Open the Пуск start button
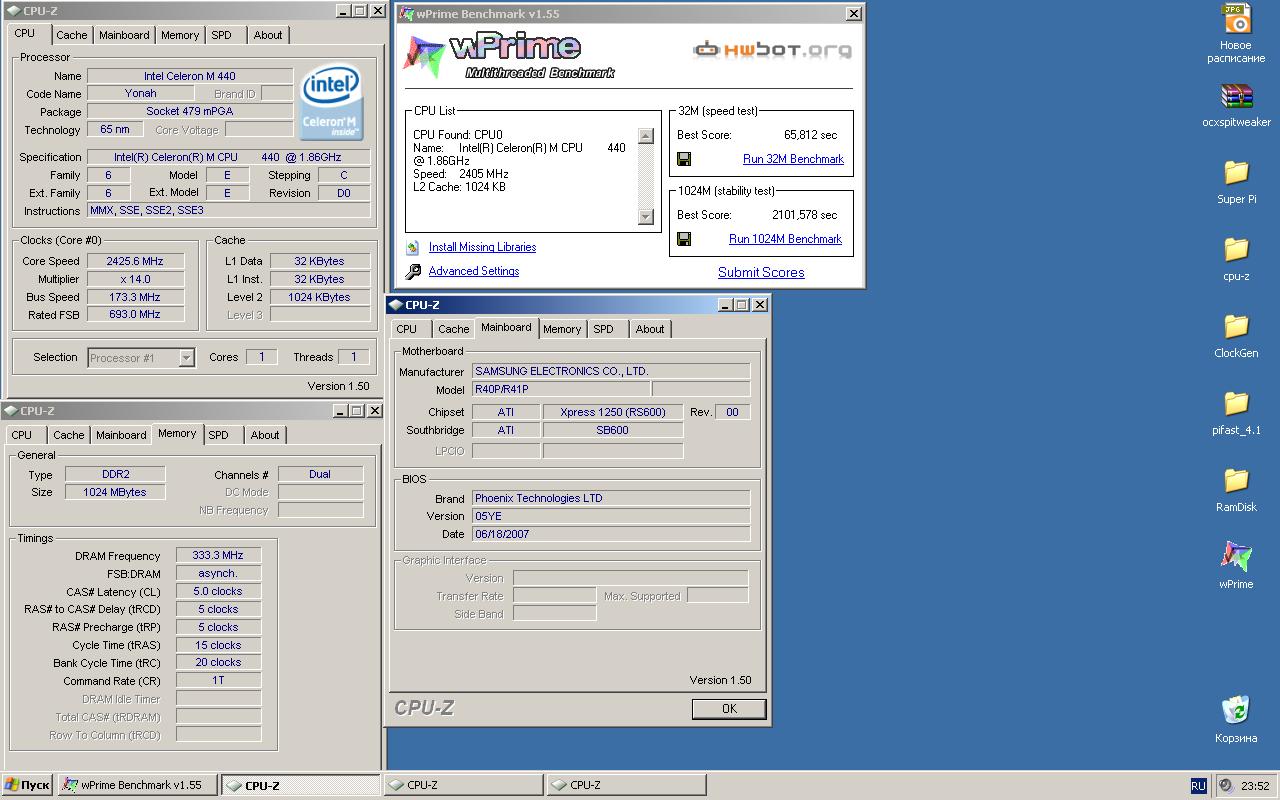The image size is (1280, 800). (27, 785)
